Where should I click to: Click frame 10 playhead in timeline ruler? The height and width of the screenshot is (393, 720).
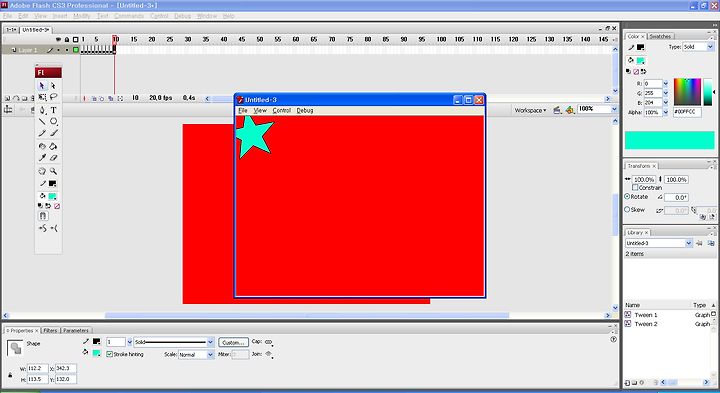point(115,39)
